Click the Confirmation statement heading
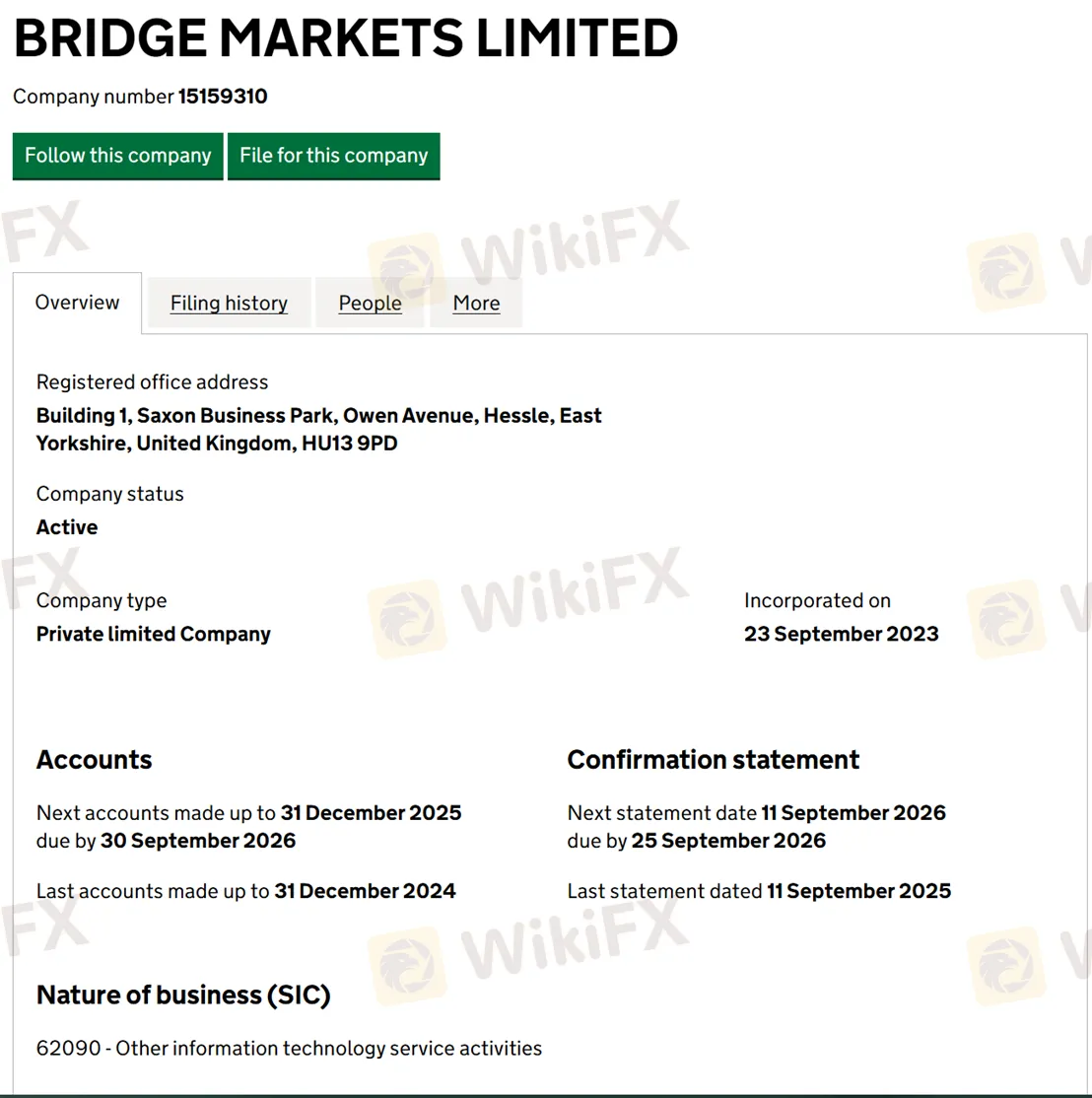Viewport: 1092px width, 1098px height. point(713,760)
